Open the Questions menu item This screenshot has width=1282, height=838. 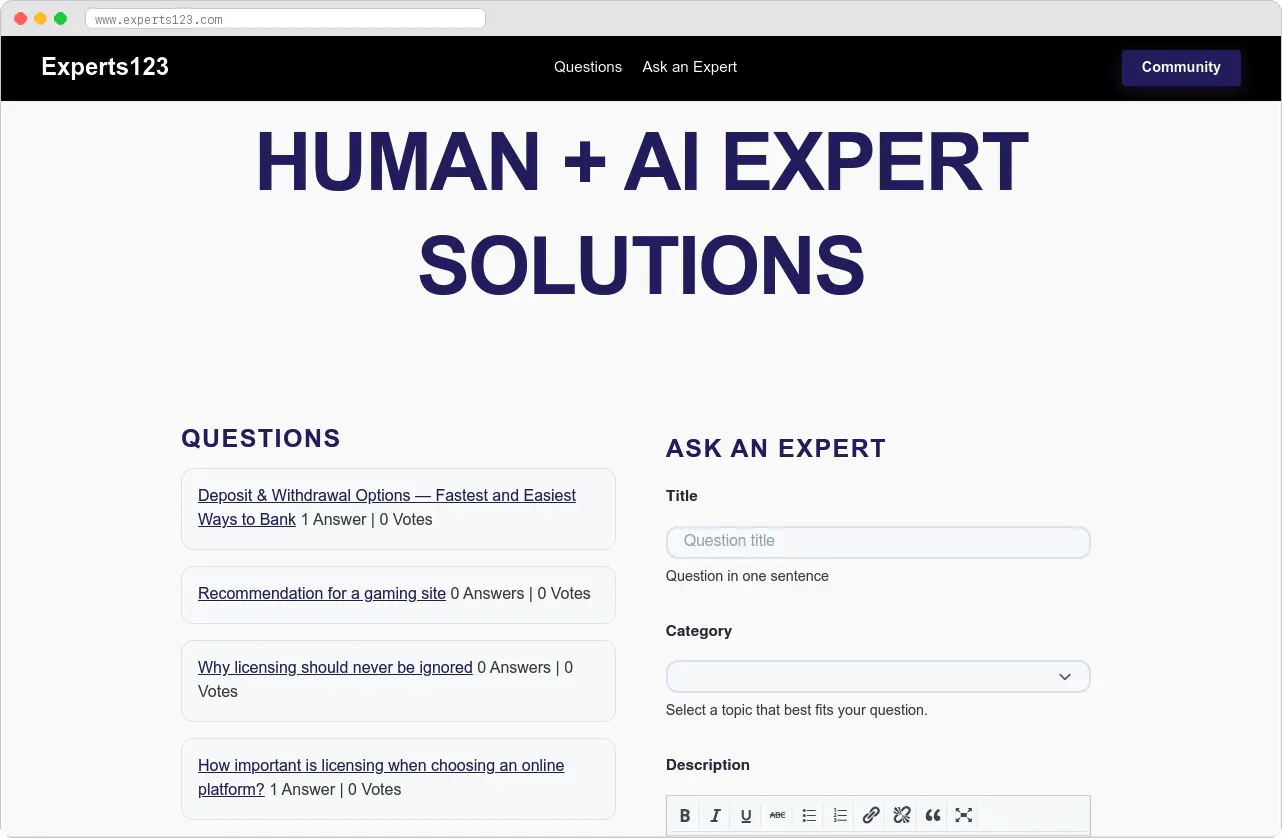coord(587,67)
